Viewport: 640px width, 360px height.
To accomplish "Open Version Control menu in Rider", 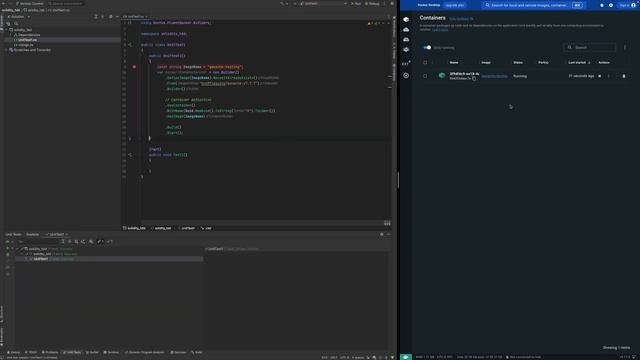I will tap(29, 4).
